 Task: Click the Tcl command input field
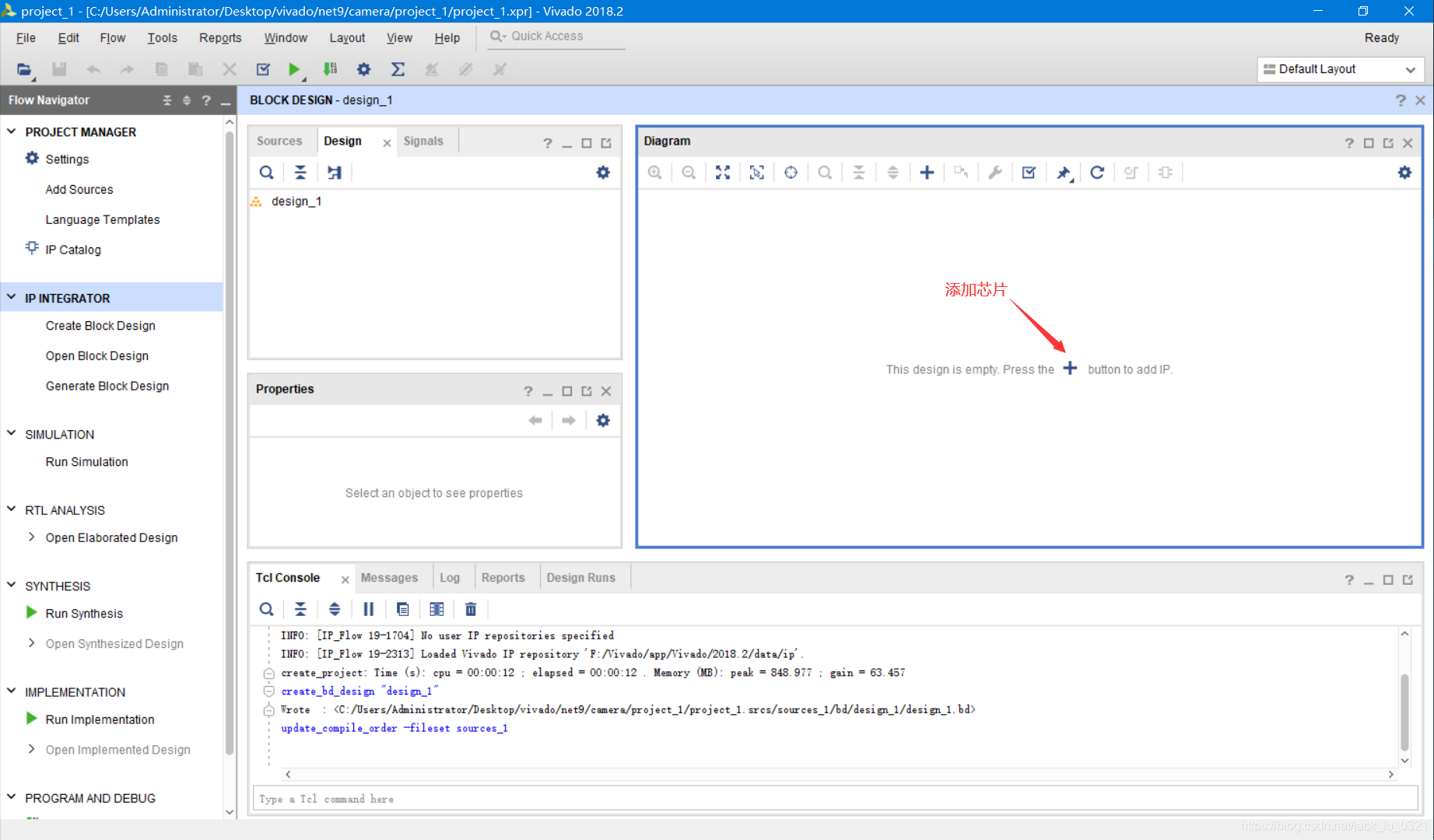click(x=835, y=799)
